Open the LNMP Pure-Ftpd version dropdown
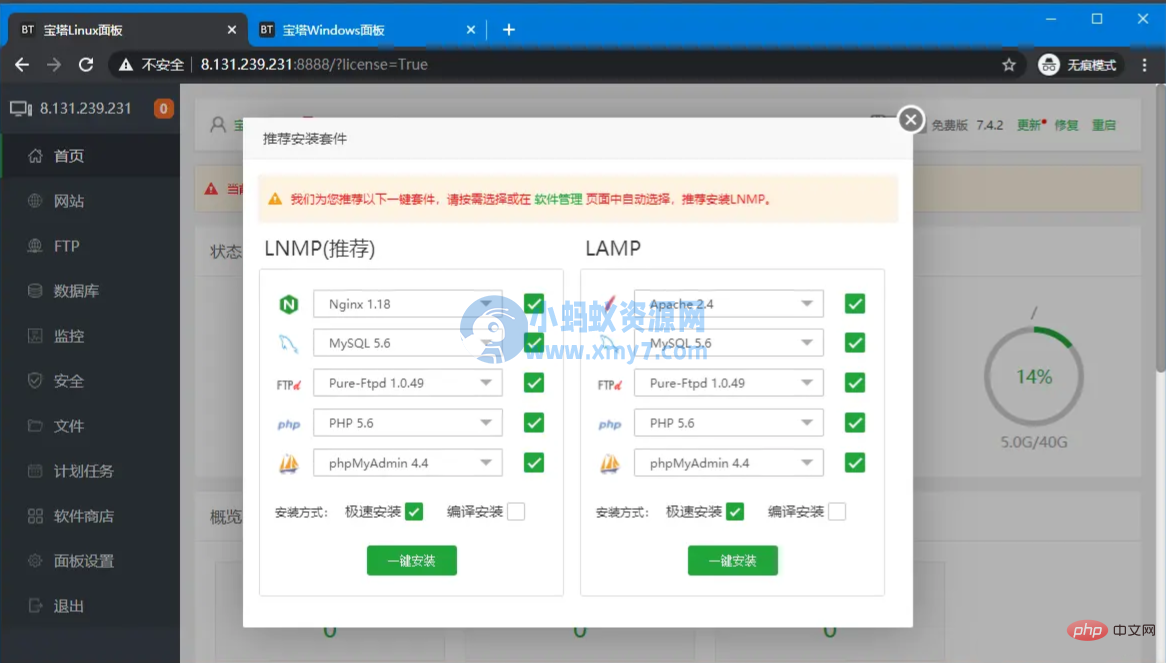Viewport: 1166px width, 663px height. tap(408, 383)
